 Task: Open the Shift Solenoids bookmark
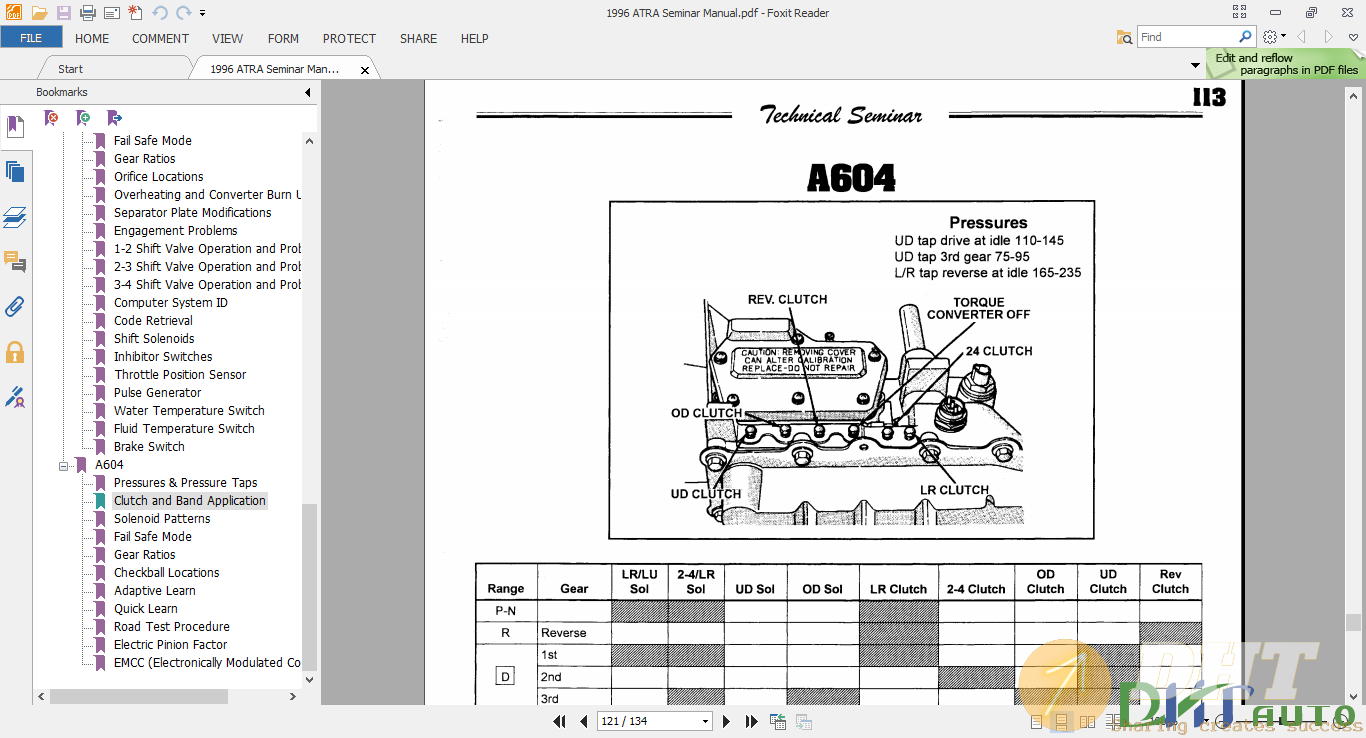[154, 339]
